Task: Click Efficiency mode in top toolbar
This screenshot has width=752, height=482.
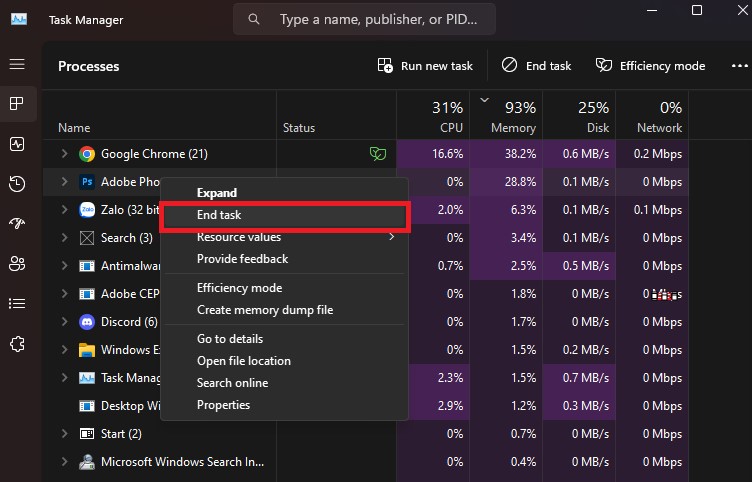Action: point(650,66)
